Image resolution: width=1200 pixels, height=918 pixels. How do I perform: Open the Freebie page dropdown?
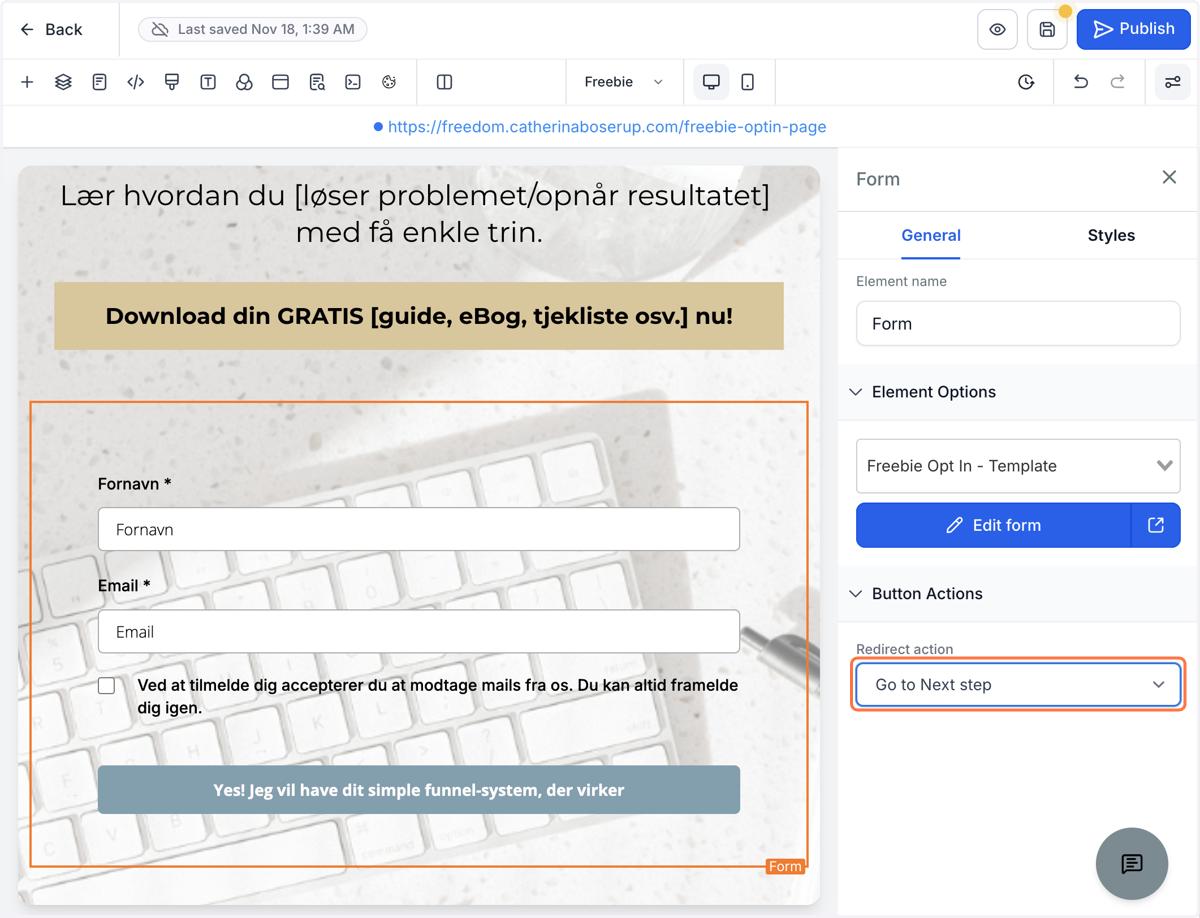623,82
